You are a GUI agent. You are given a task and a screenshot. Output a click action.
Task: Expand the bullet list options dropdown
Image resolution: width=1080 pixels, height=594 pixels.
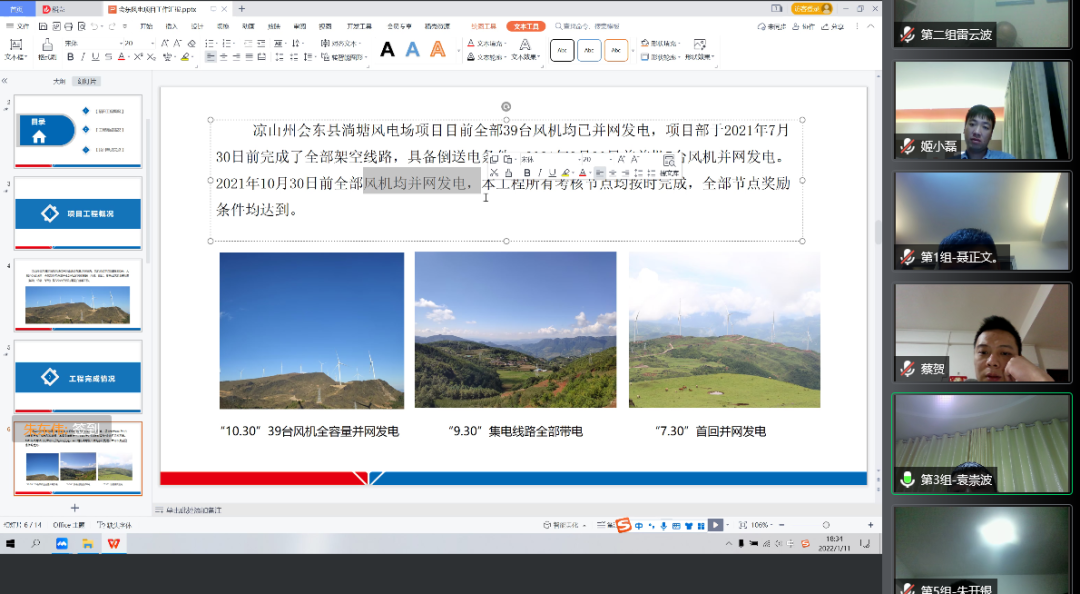(218, 43)
